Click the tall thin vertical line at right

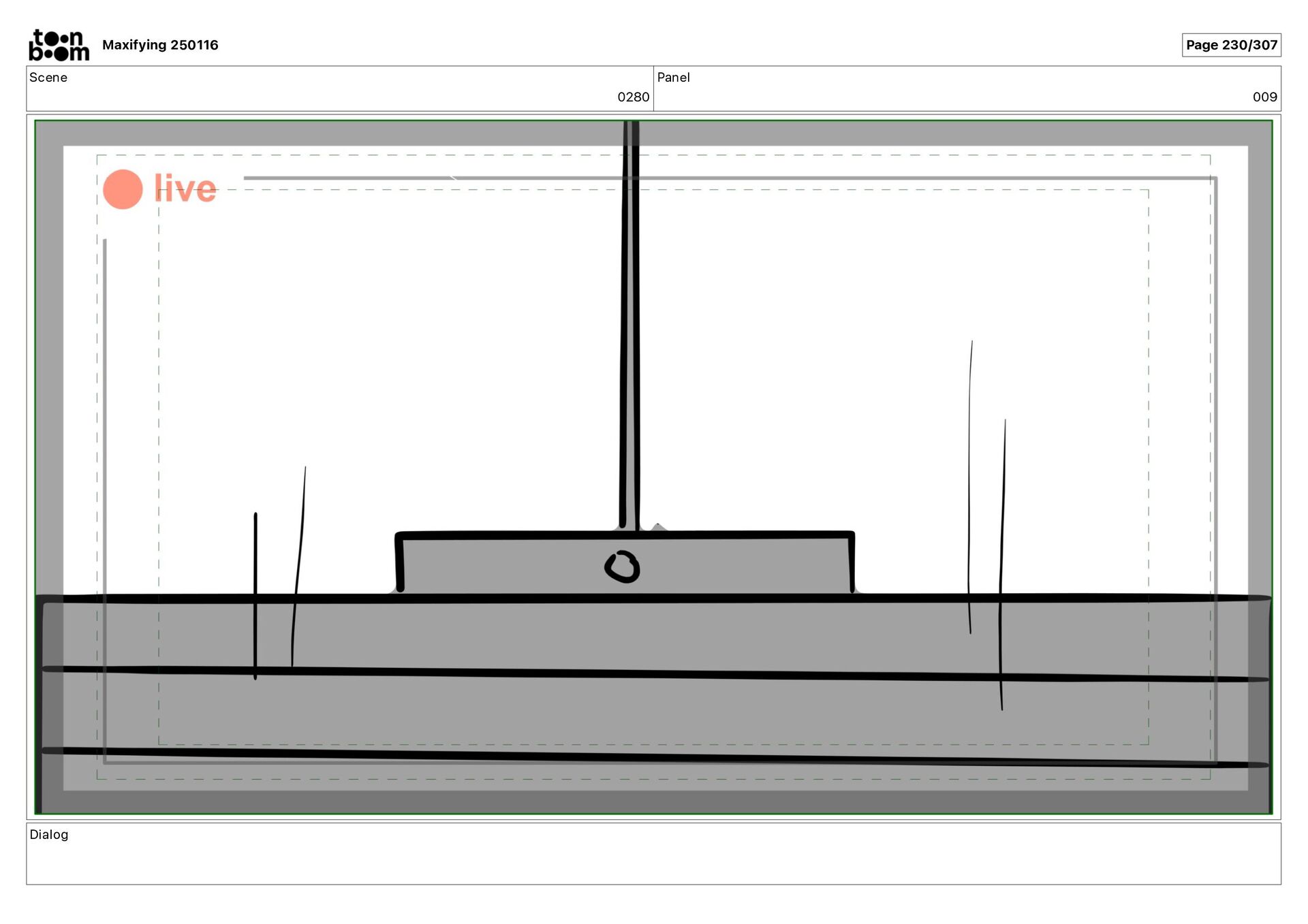coord(970,477)
